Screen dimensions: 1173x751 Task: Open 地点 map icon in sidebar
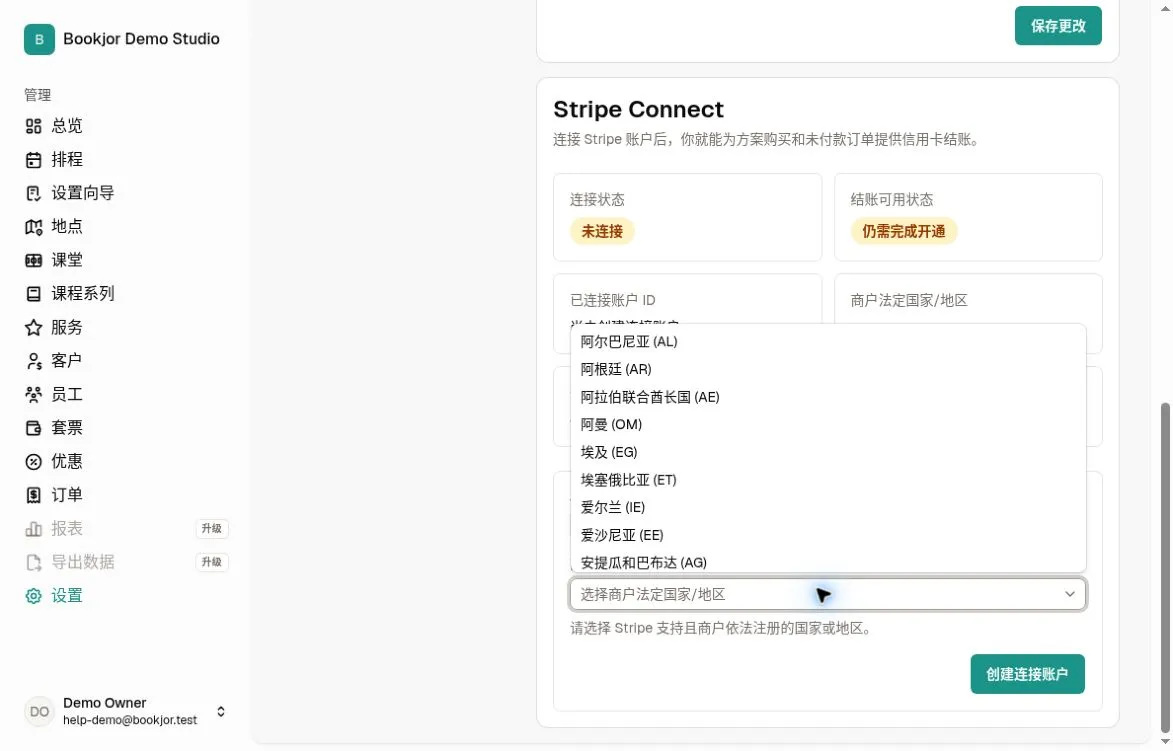click(x=33, y=227)
